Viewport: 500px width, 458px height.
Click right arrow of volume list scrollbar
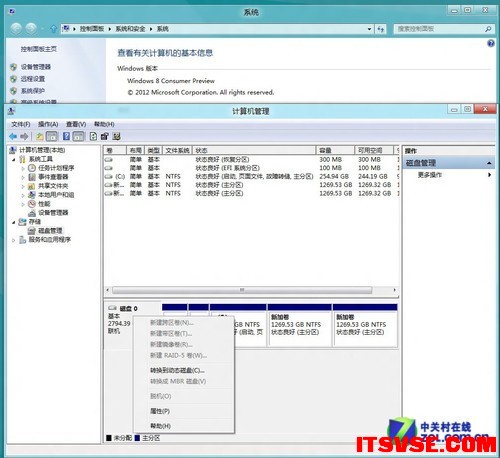395,290
